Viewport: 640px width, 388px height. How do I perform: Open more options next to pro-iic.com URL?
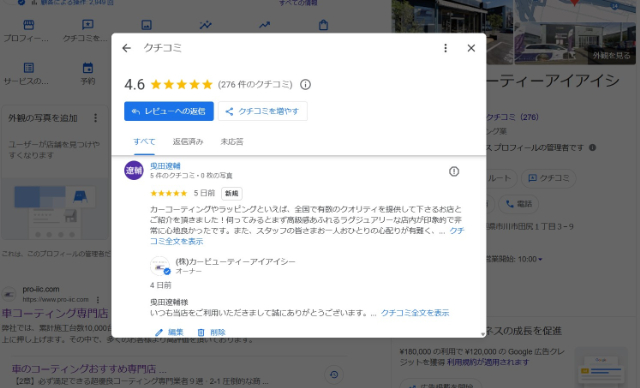pos(98,299)
